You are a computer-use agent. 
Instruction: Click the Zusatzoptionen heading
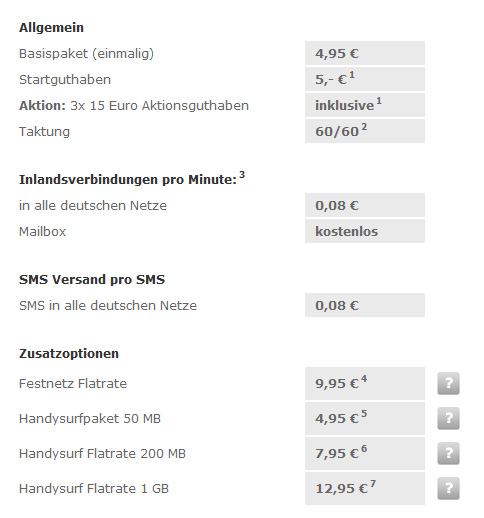[x=69, y=354]
